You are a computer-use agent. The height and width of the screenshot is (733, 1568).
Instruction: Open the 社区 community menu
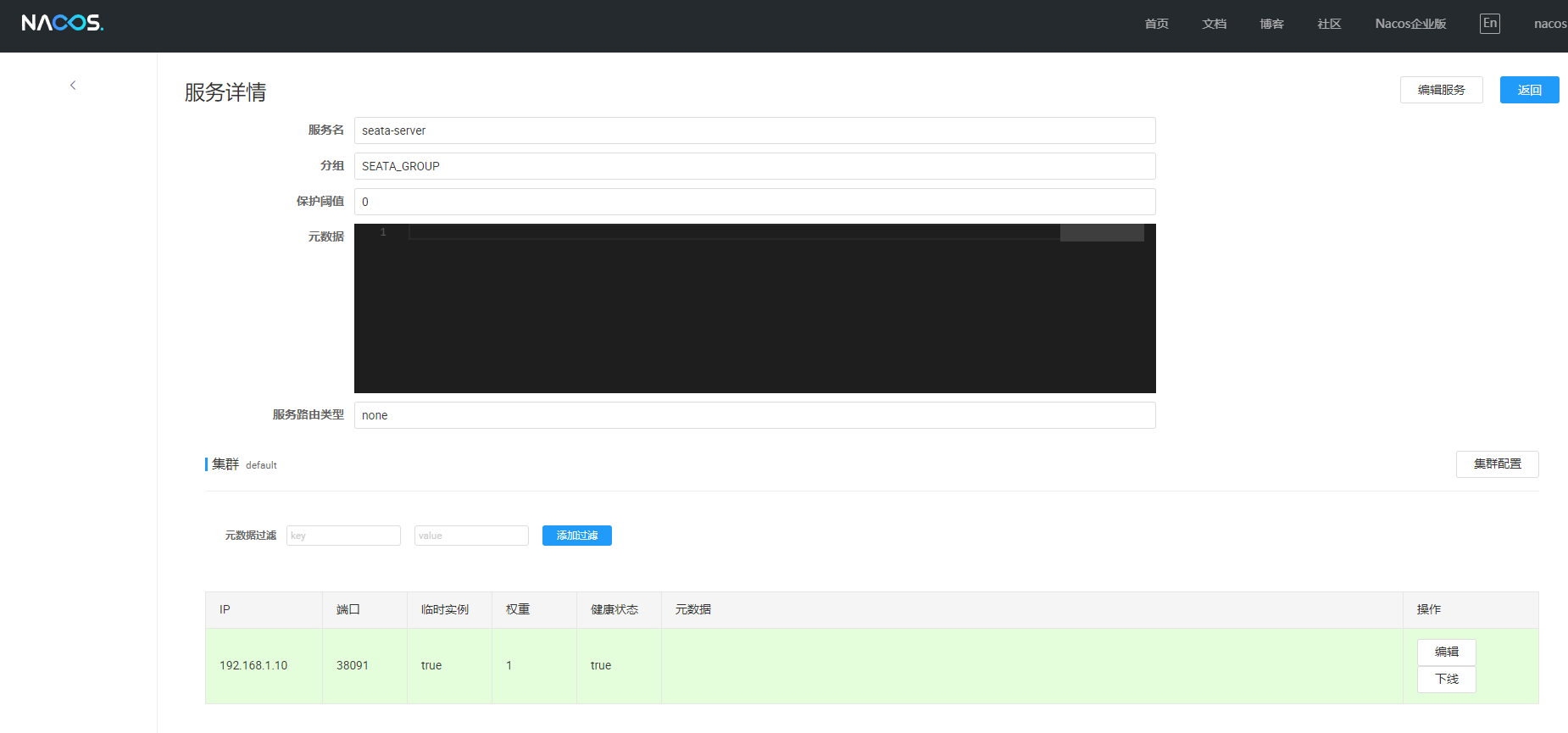pyautogui.click(x=1329, y=24)
